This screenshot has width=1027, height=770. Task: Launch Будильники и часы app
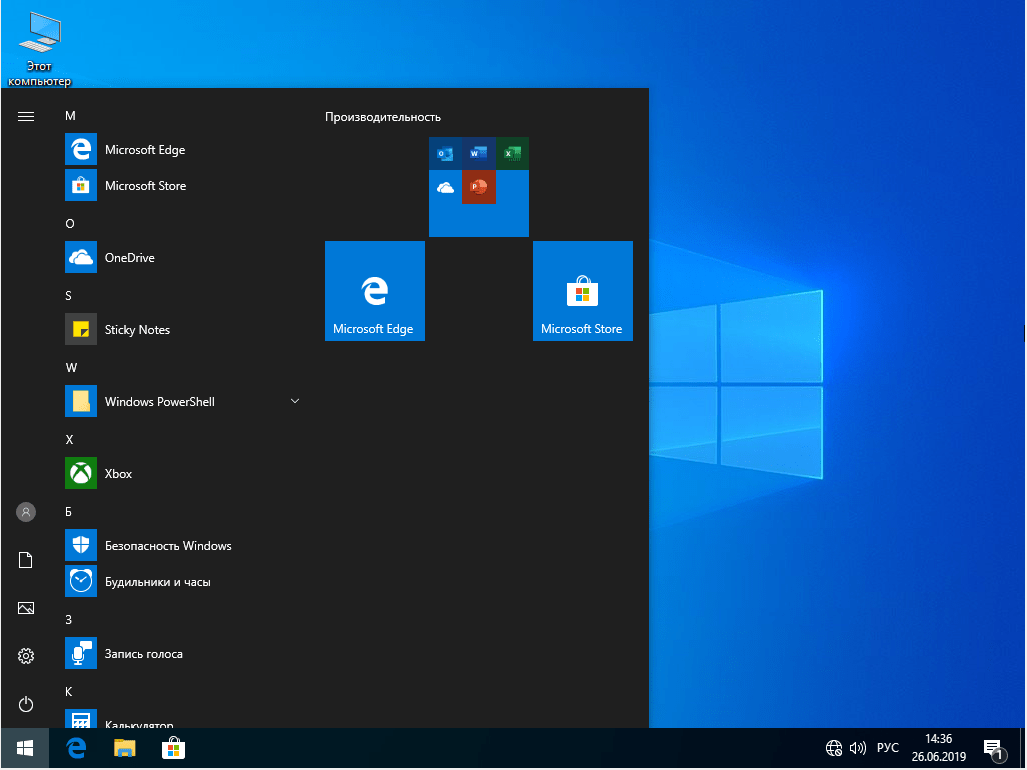[157, 582]
